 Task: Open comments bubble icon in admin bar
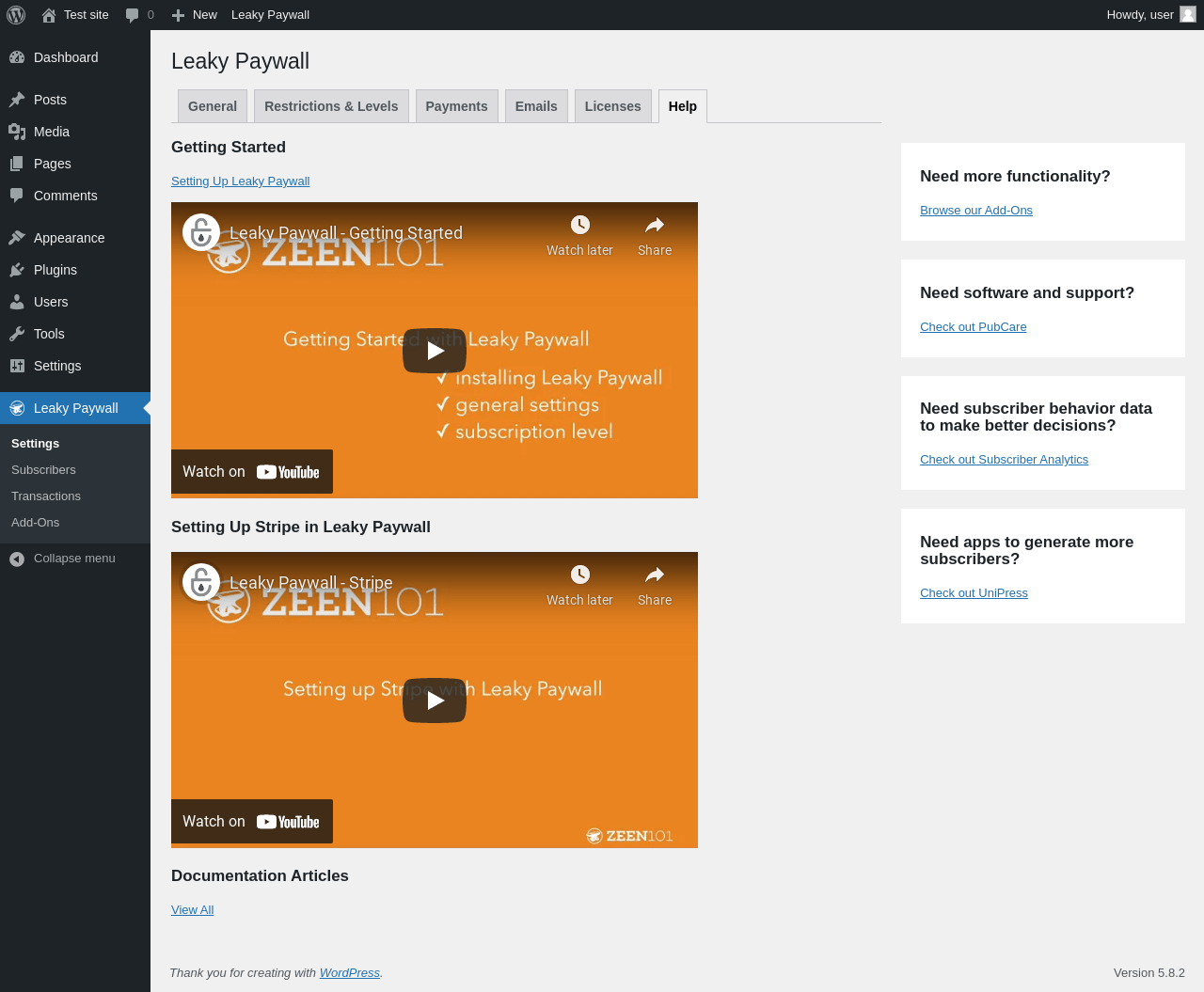point(133,15)
